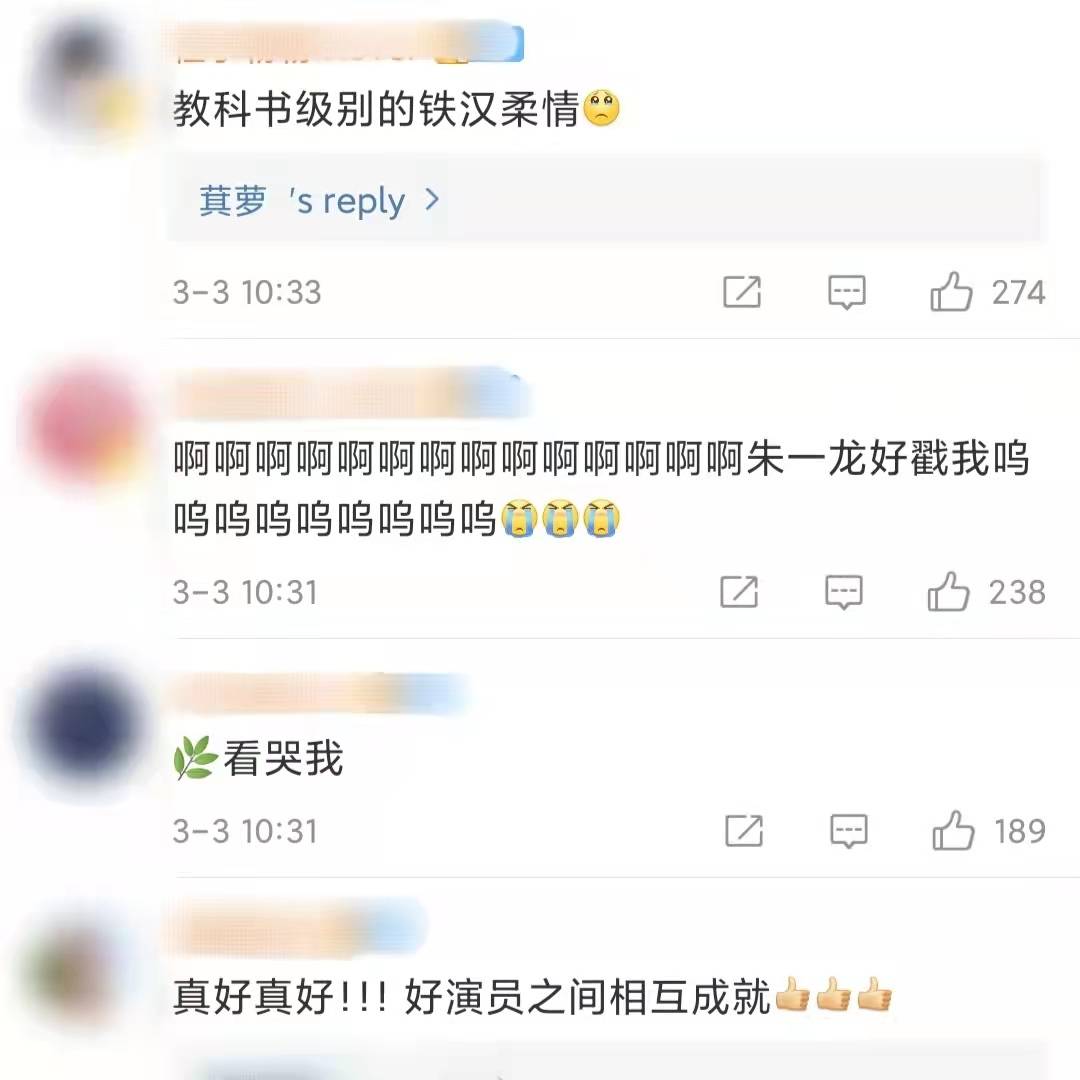Reply to the 3-3 10:33 comment
This screenshot has height=1080, width=1080.
(x=847, y=293)
